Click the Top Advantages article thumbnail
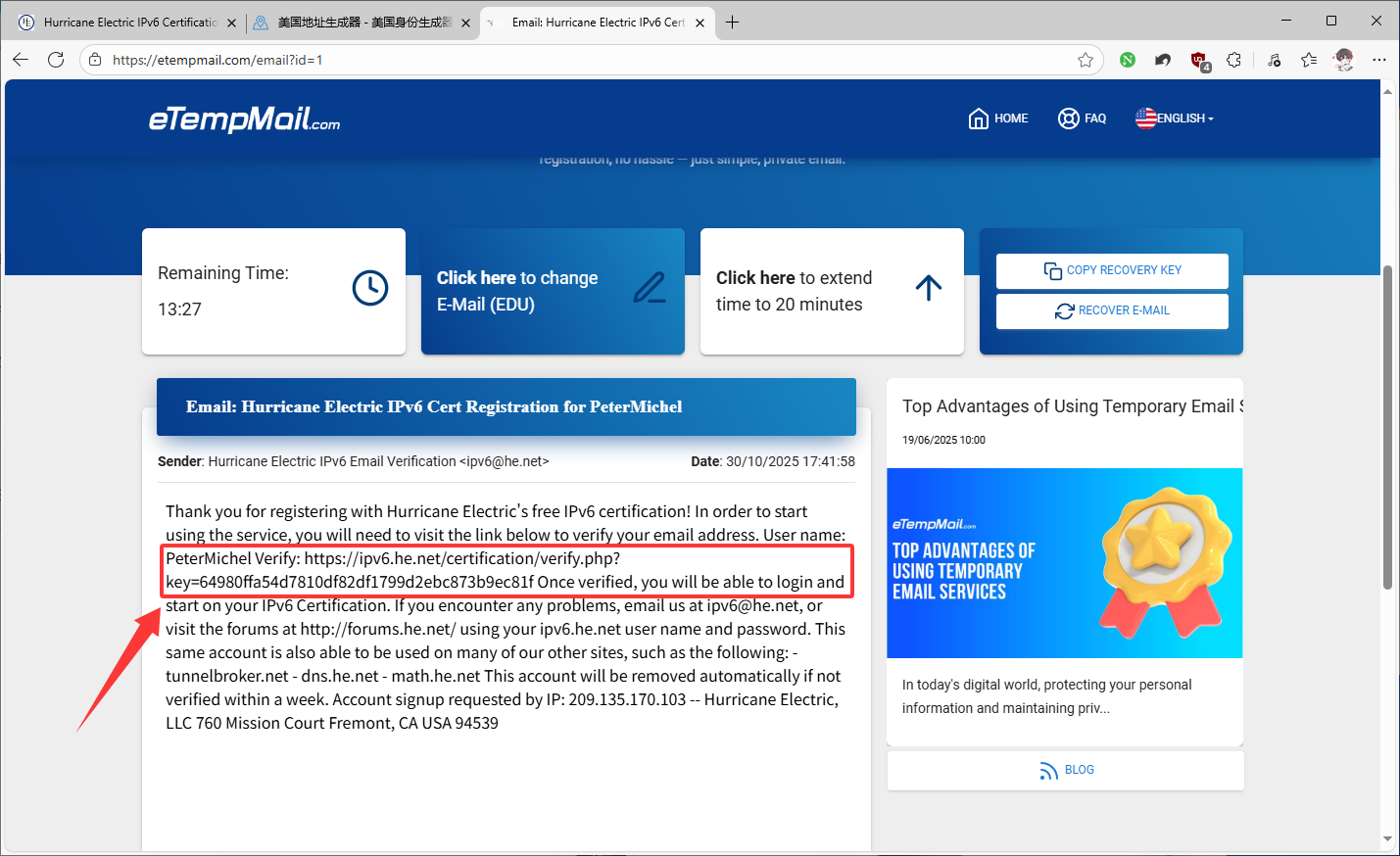1400x856 pixels. [1064, 563]
